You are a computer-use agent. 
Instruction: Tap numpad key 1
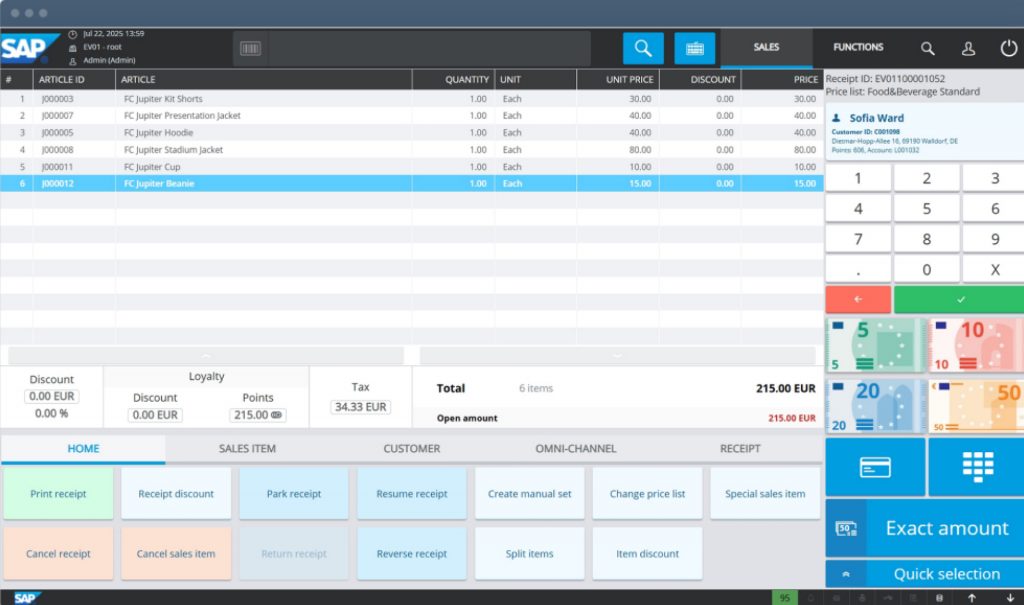[858, 178]
